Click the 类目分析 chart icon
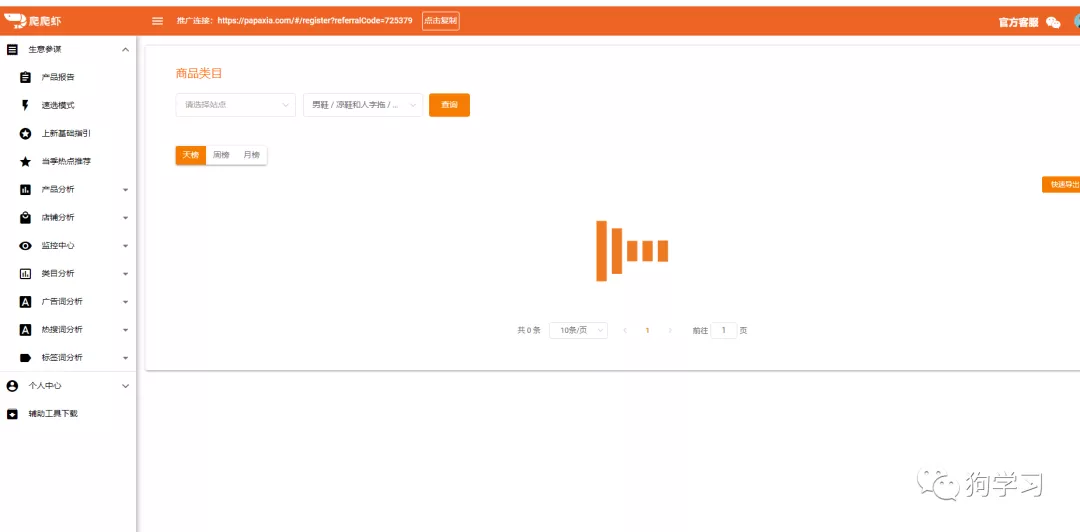This screenshot has height=532, width=1080. [x=25, y=274]
